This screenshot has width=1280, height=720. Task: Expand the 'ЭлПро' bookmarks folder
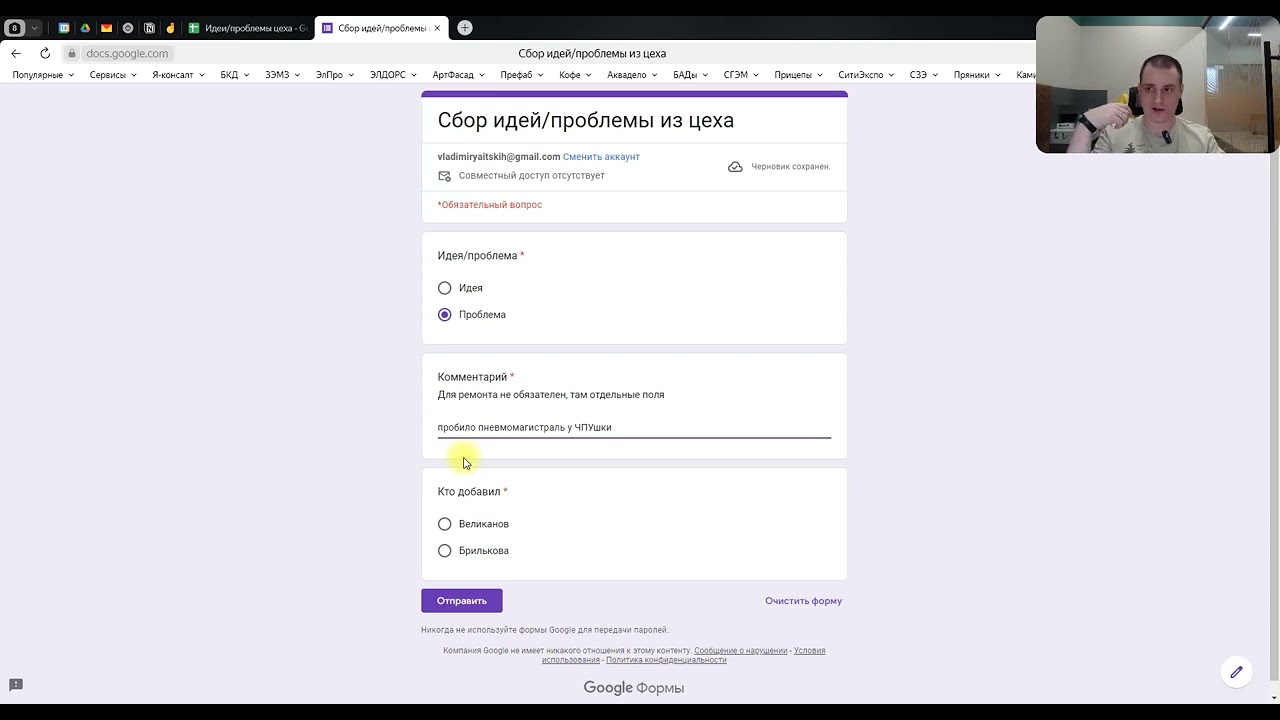click(335, 75)
